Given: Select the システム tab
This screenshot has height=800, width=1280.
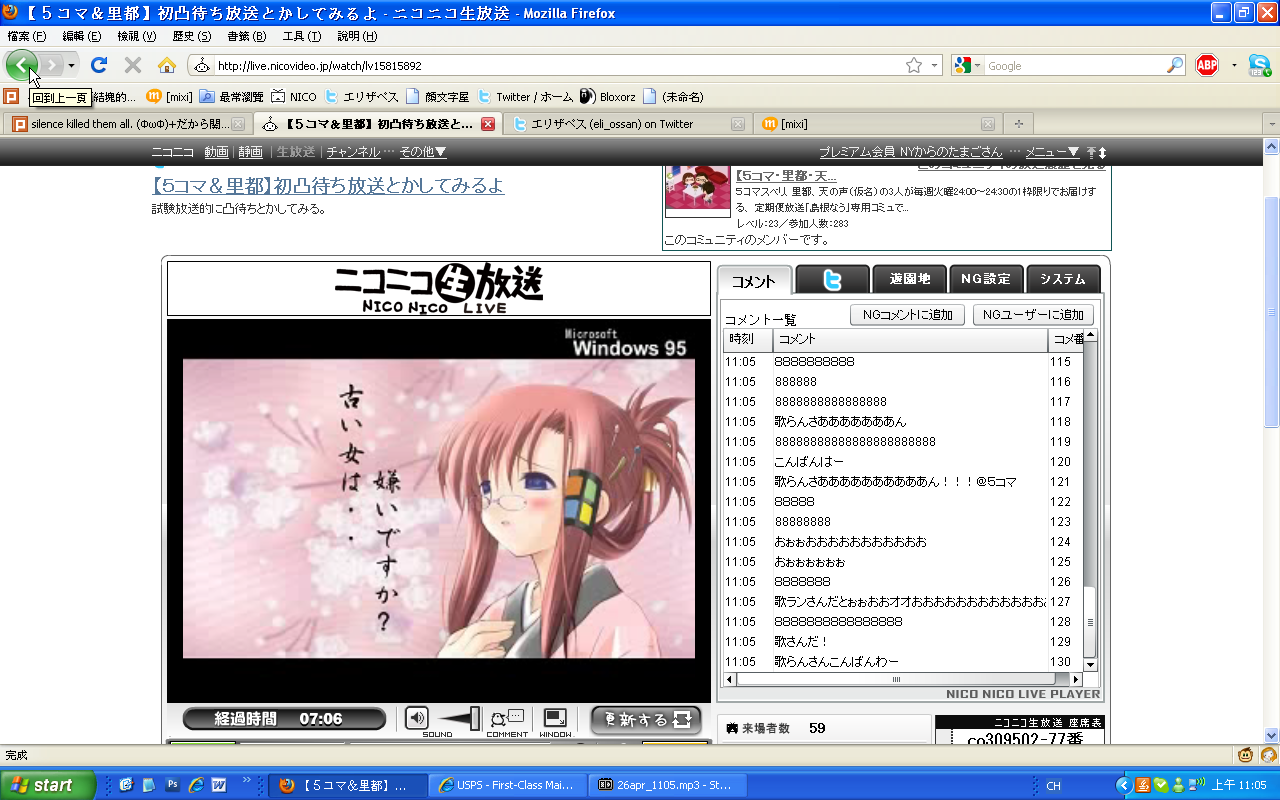Looking at the screenshot, I should [1062, 280].
